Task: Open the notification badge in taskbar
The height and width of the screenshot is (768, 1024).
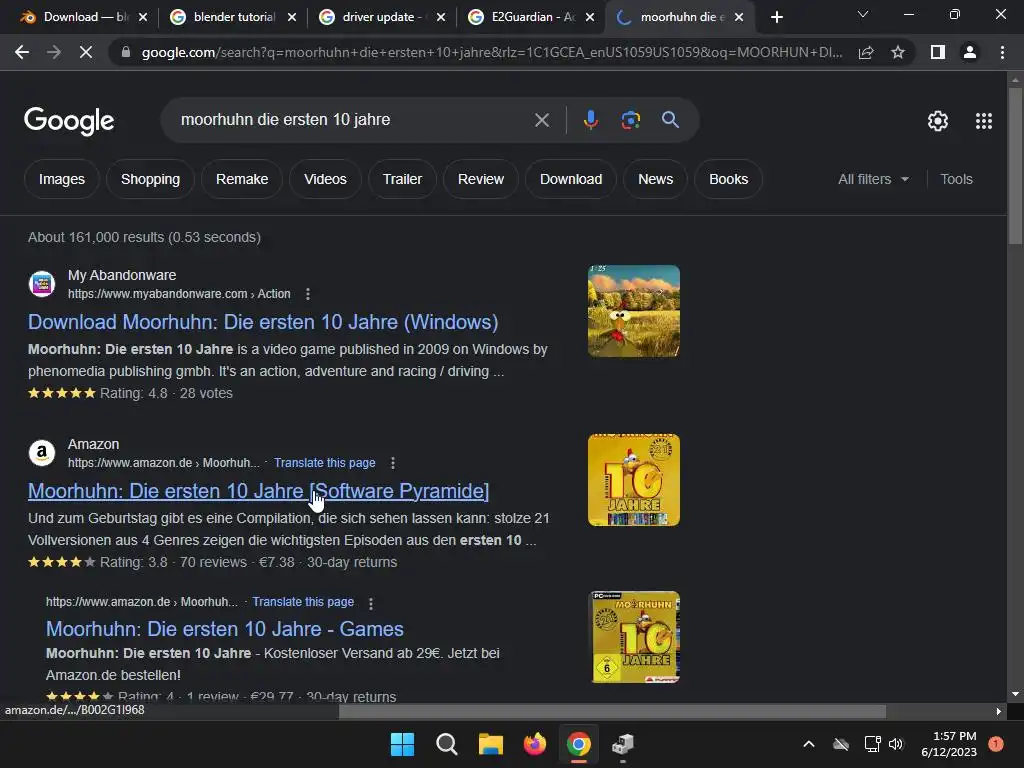Action: [x=996, y=744]
